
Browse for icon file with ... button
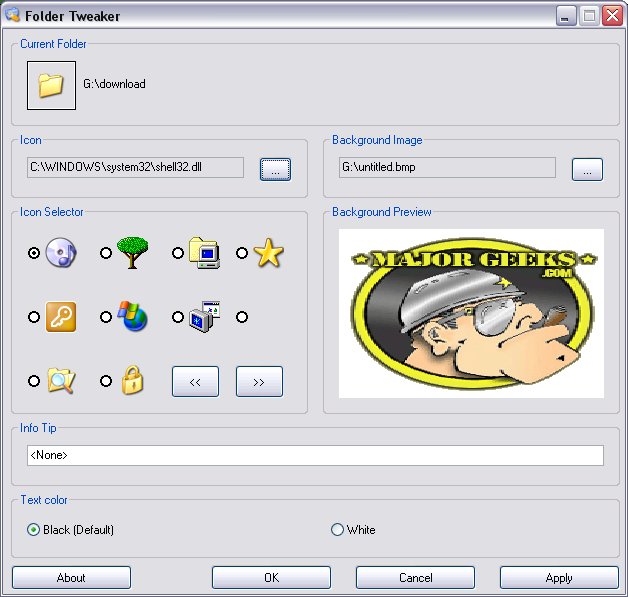click(275, 169)
